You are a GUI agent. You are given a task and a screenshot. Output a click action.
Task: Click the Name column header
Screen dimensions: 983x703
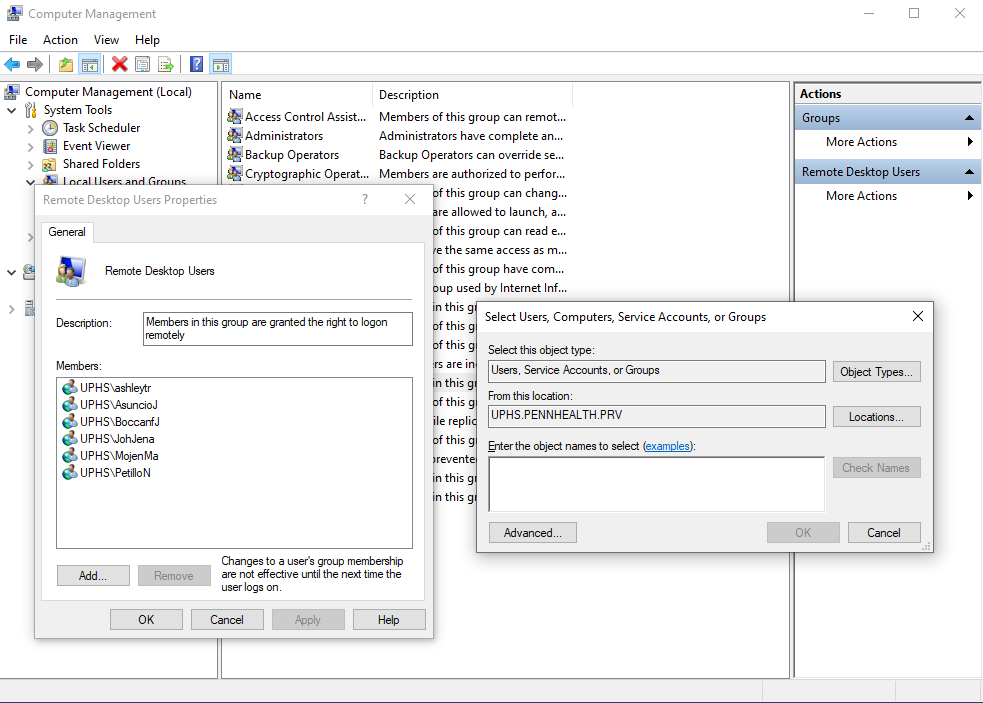click(x=297, y=95)
